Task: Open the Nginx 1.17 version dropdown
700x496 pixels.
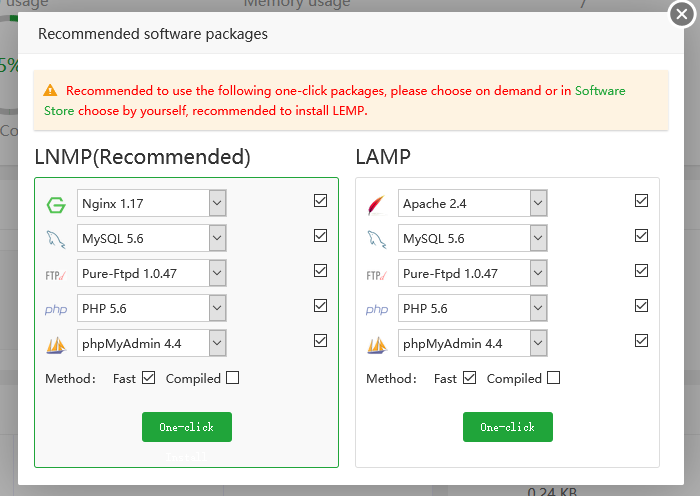Action: tap(218, 204)
